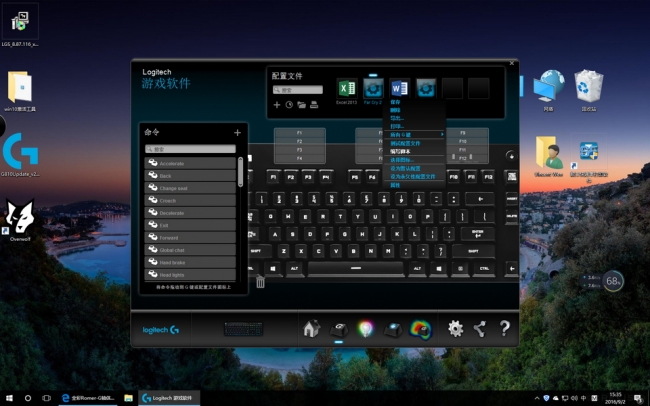Image resolution: width=650 pixels, height=406 pixels.
Task: Select the Head lights command
Action: click(190, 275)
